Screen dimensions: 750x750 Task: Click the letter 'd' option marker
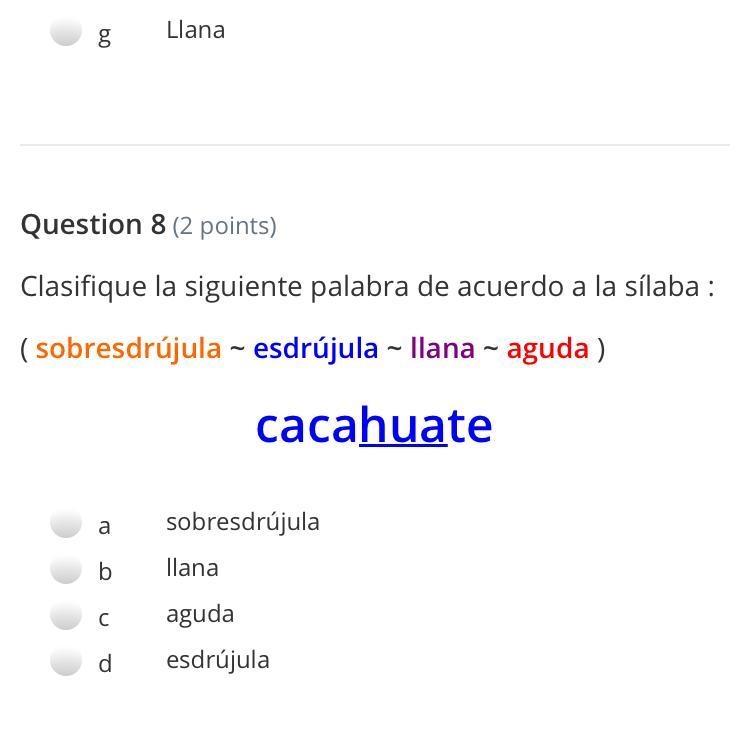(105, 663)
